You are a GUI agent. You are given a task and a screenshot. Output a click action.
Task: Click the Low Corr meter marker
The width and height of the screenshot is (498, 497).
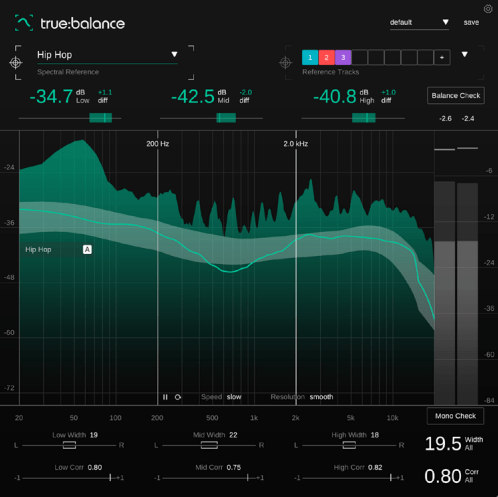110,478
